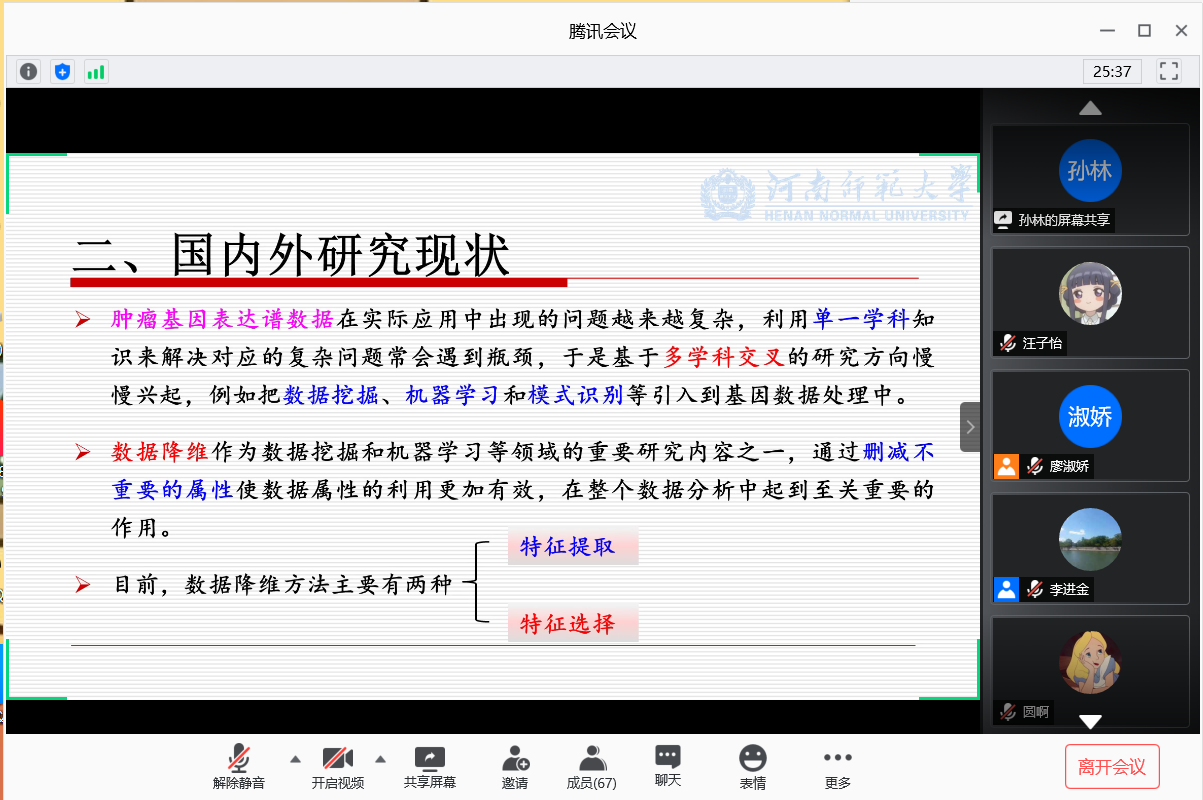Click the blue security shield icon
Image resolution: width=1203 pixels, height=800 pixels.
[x=63, y=71]
